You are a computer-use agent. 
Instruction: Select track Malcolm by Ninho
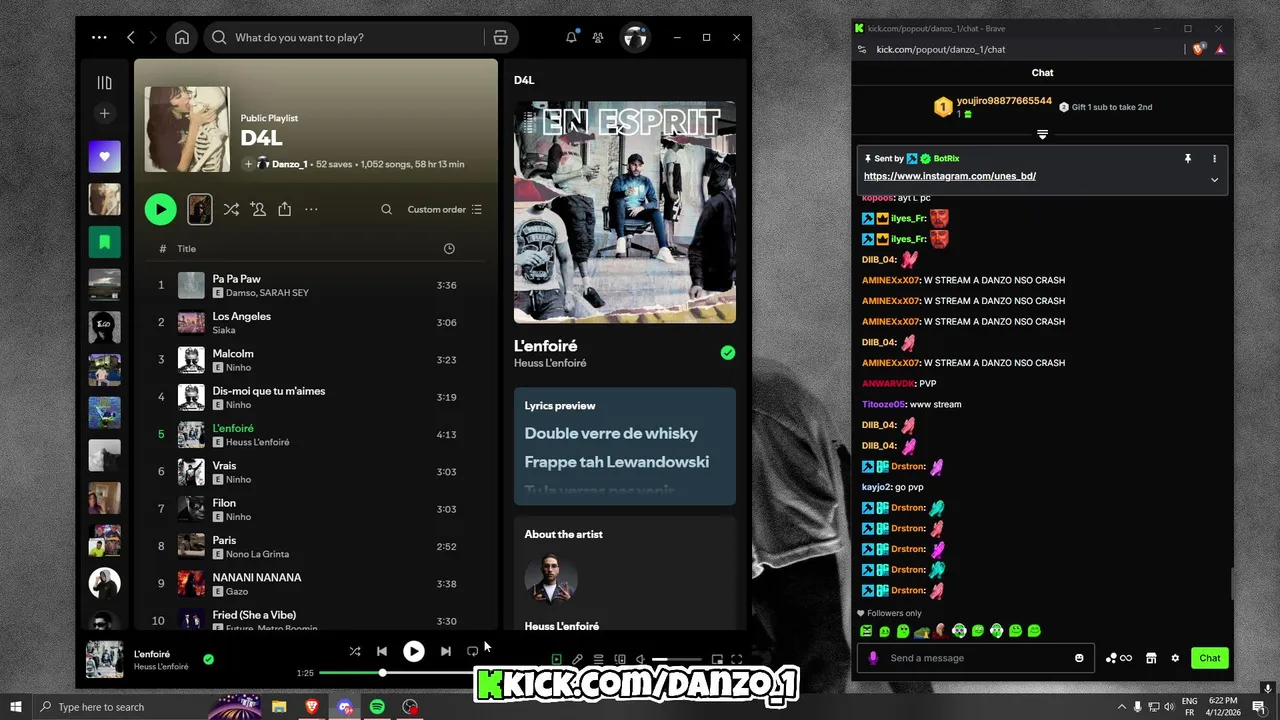coord(316,360)
